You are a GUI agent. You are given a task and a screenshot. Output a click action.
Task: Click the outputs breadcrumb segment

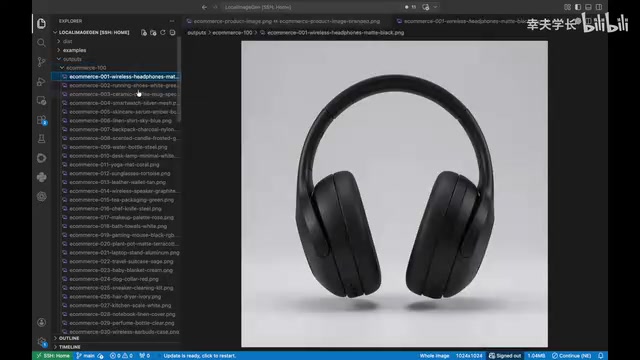coord(196,33)
